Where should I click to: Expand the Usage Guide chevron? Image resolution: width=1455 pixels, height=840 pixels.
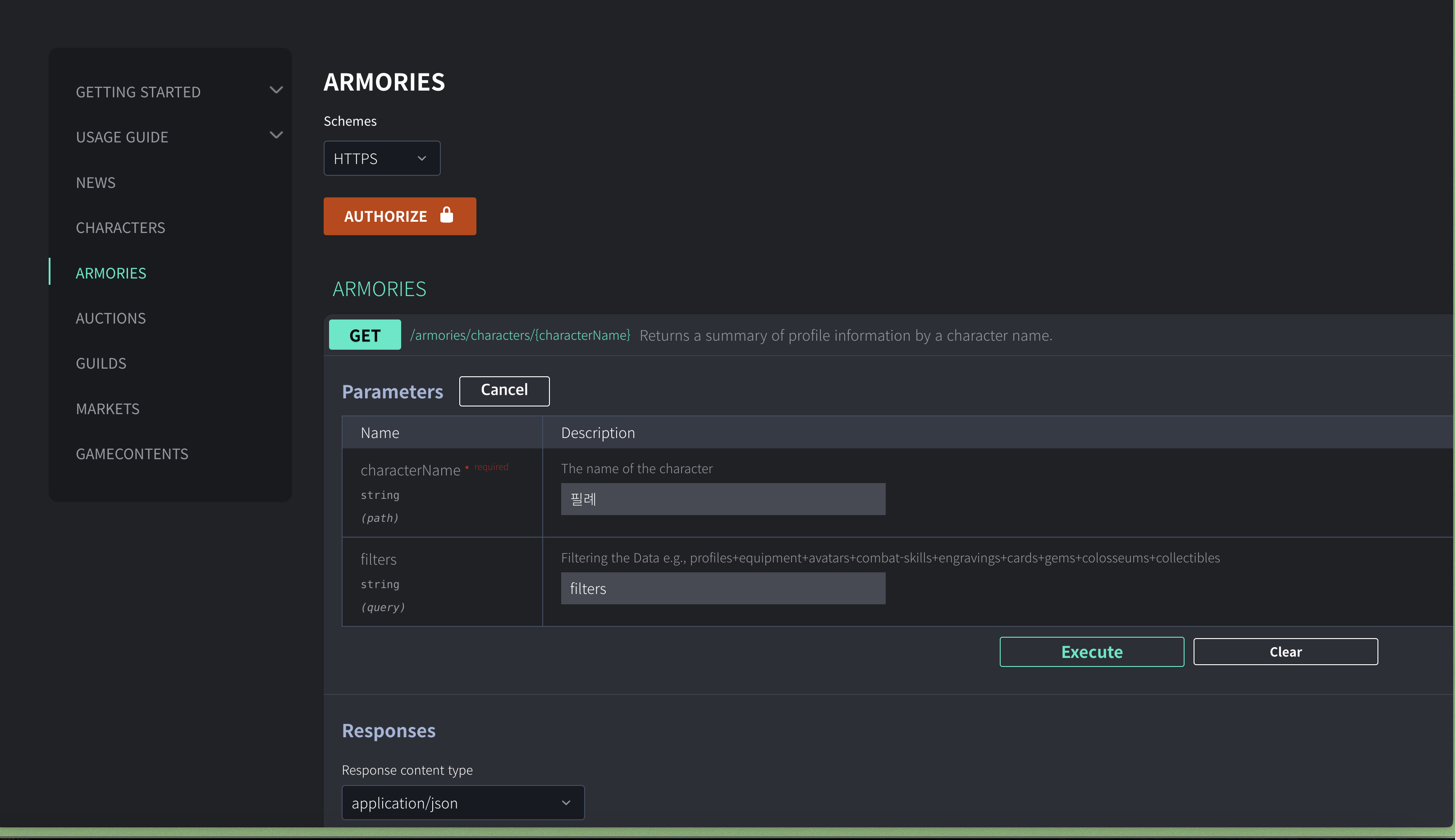click(276, 135)
